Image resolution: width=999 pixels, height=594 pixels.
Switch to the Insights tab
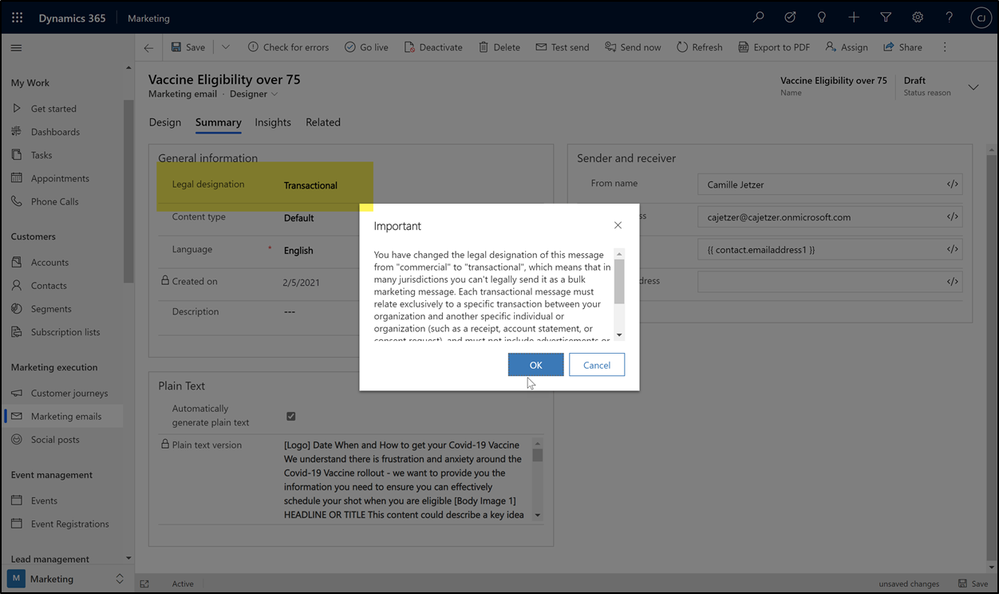pos(273,122)
